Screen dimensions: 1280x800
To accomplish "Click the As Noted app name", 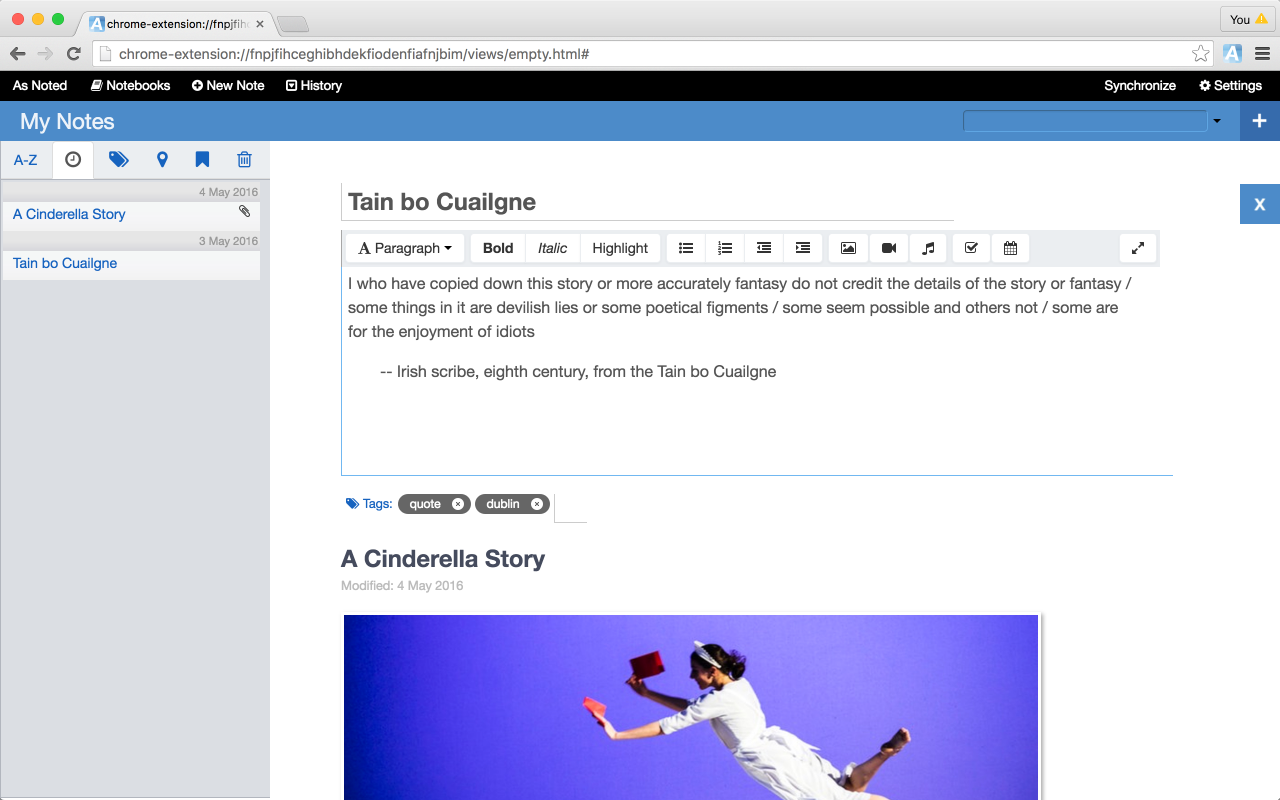I will [40, 86].
